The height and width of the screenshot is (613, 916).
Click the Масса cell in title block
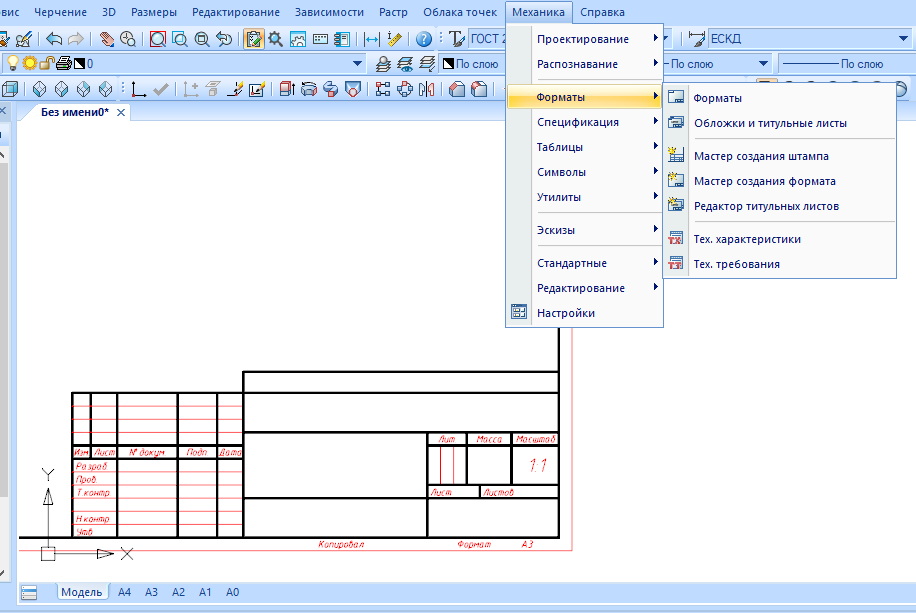489,439
